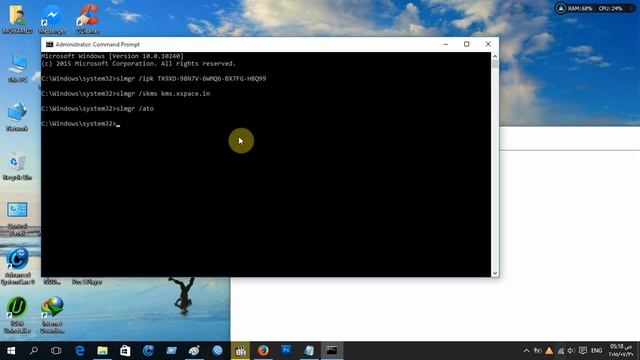Open taskbar search magnifier
Viewport: 640px width, 360px height.
(x=34, y=351)
